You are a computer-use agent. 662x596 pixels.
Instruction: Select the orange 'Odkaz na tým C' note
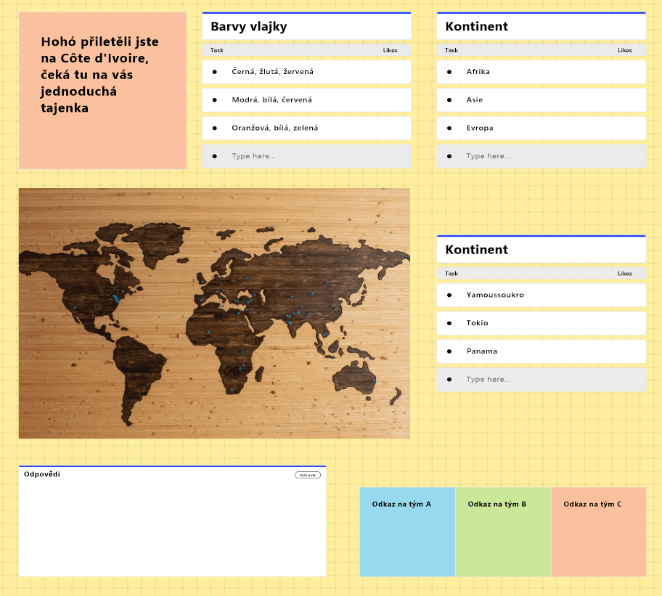(x=598, y=531)
